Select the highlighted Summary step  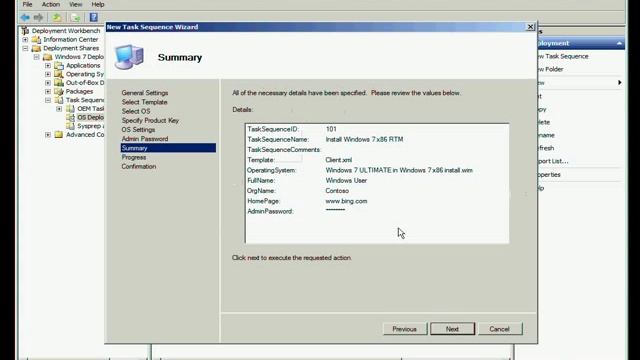coord(168,148)
